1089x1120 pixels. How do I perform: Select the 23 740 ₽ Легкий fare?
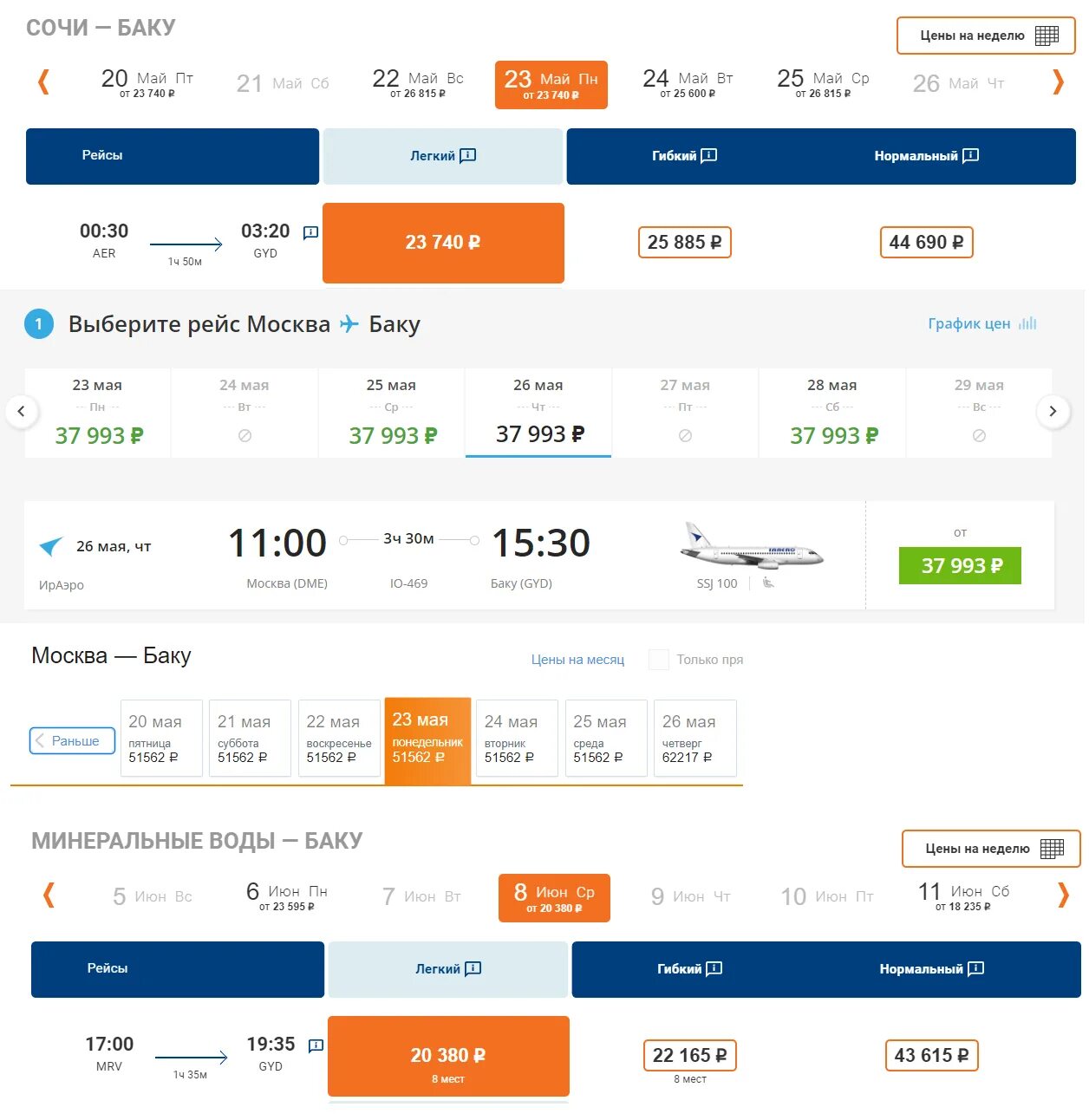tap(443, 243)
